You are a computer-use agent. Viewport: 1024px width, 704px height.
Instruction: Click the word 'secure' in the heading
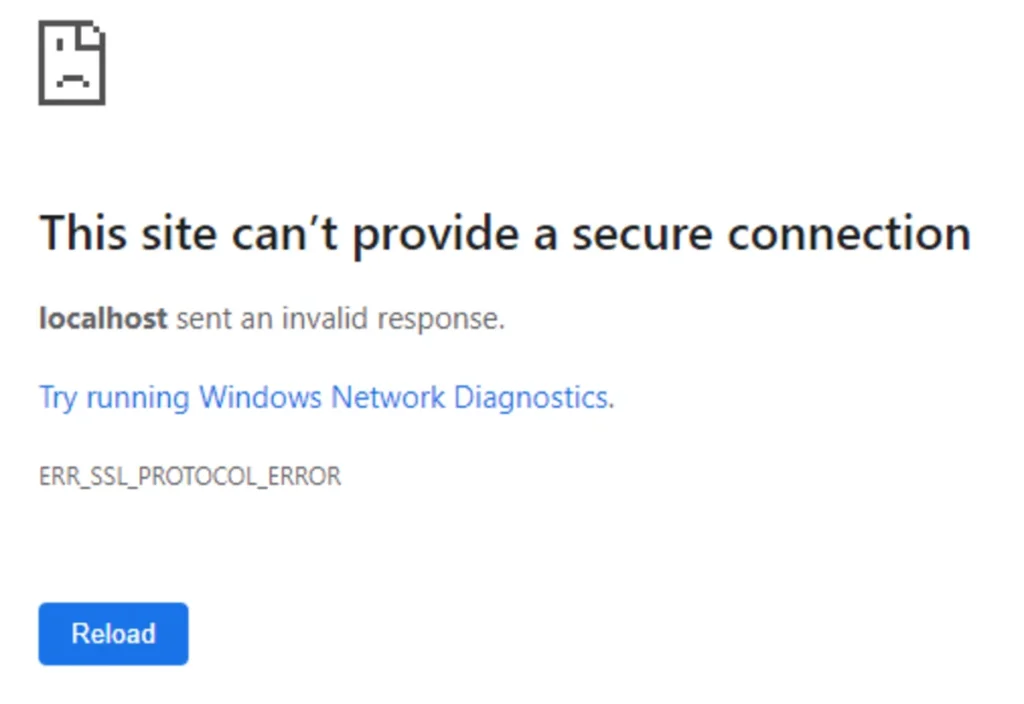point(642,234)
